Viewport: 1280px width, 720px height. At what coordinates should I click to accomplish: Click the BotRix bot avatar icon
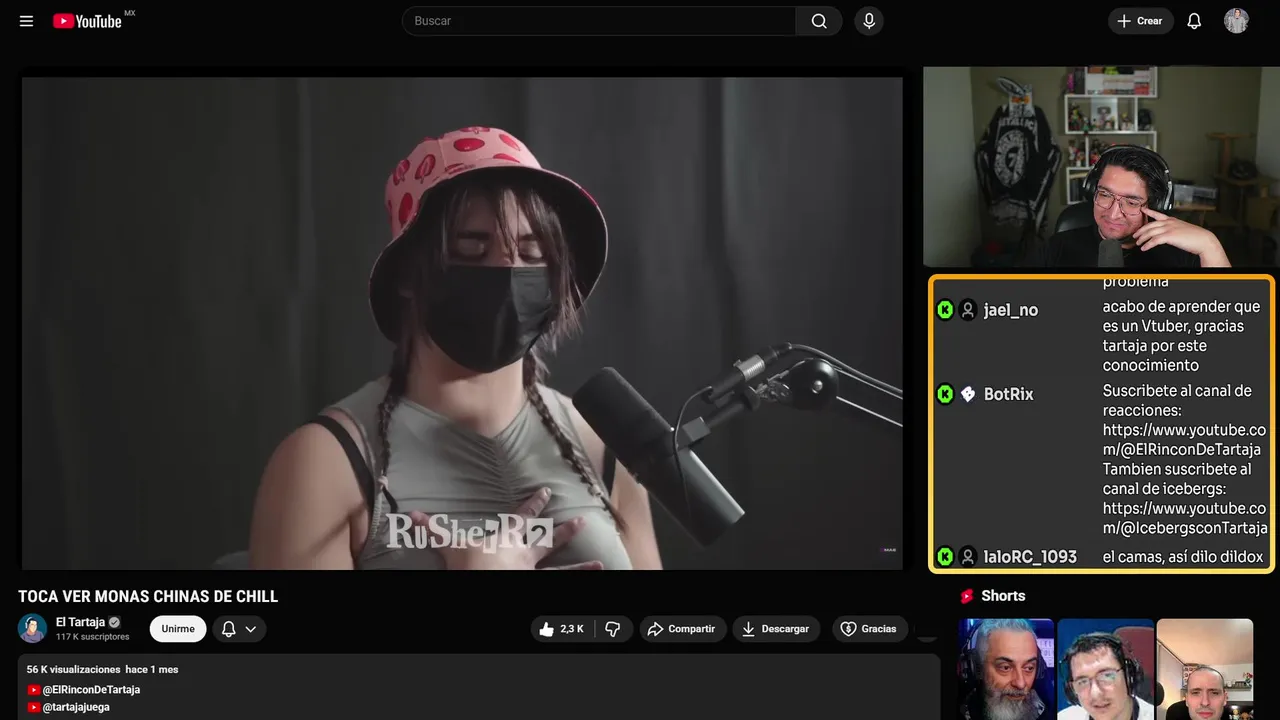click(967, 394)
